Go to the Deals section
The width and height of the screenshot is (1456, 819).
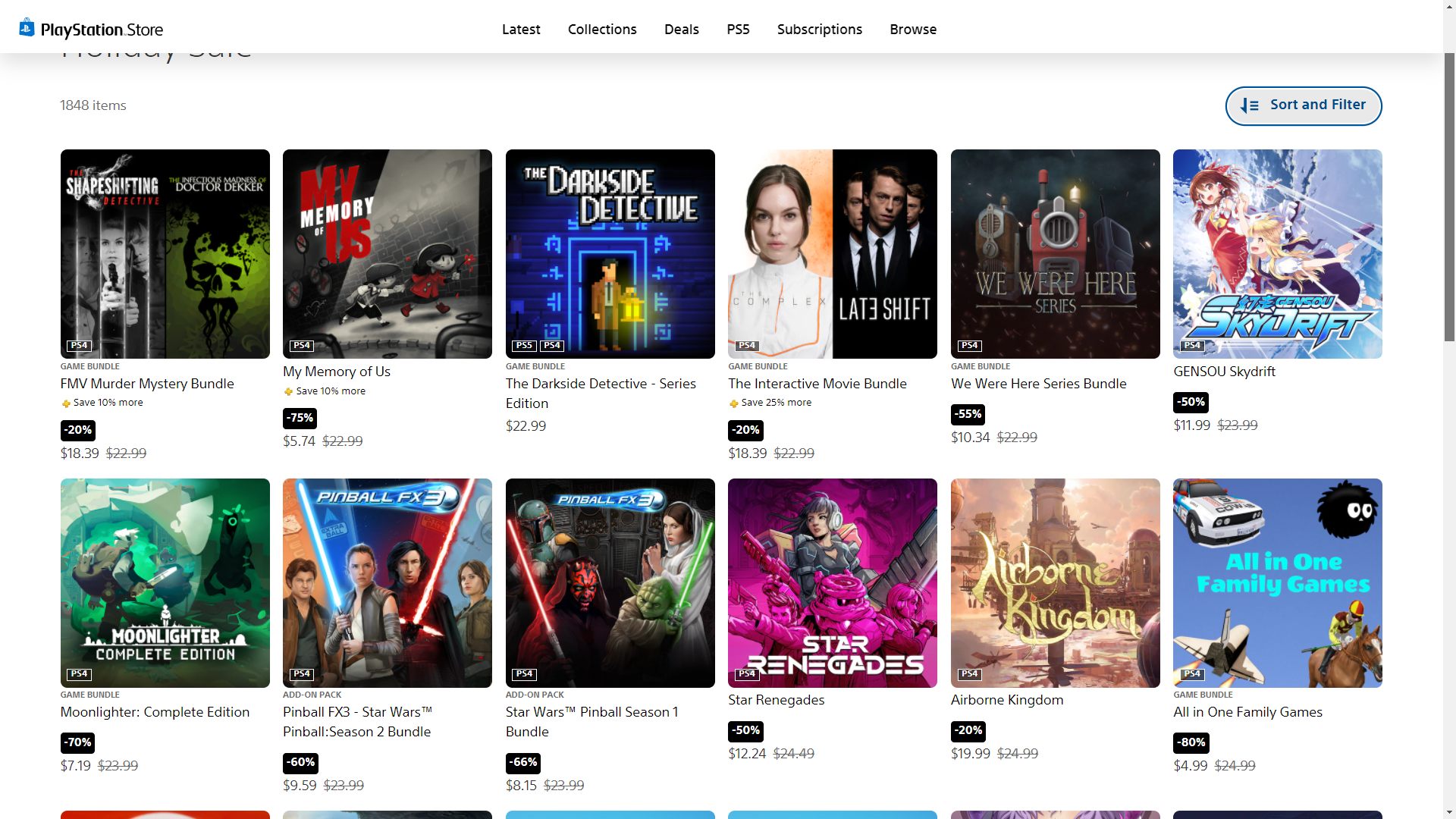(x=681, y=30)
